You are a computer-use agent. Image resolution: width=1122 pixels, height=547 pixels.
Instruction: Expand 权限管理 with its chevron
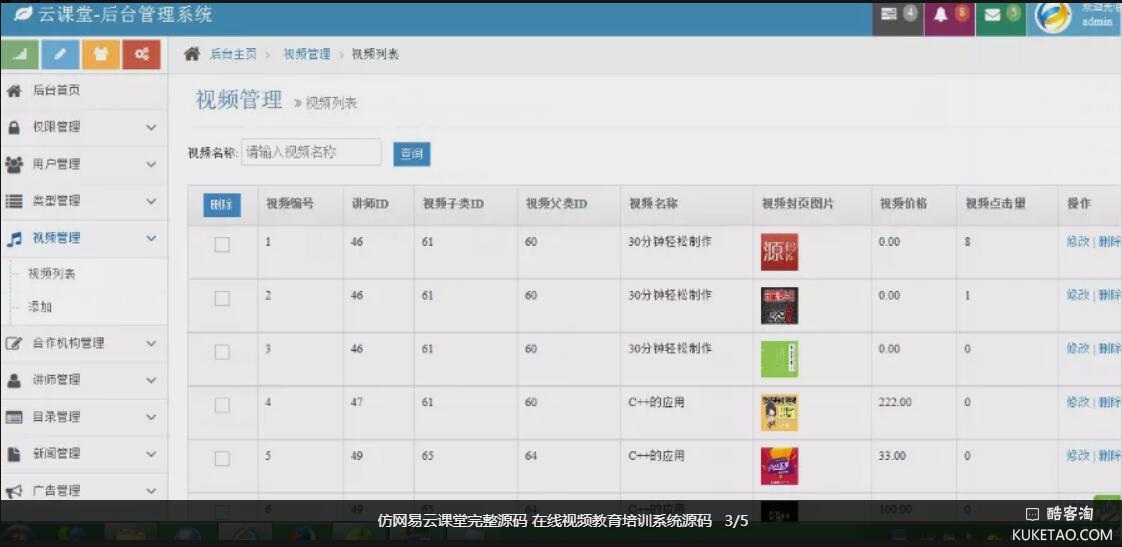[151, 127]
